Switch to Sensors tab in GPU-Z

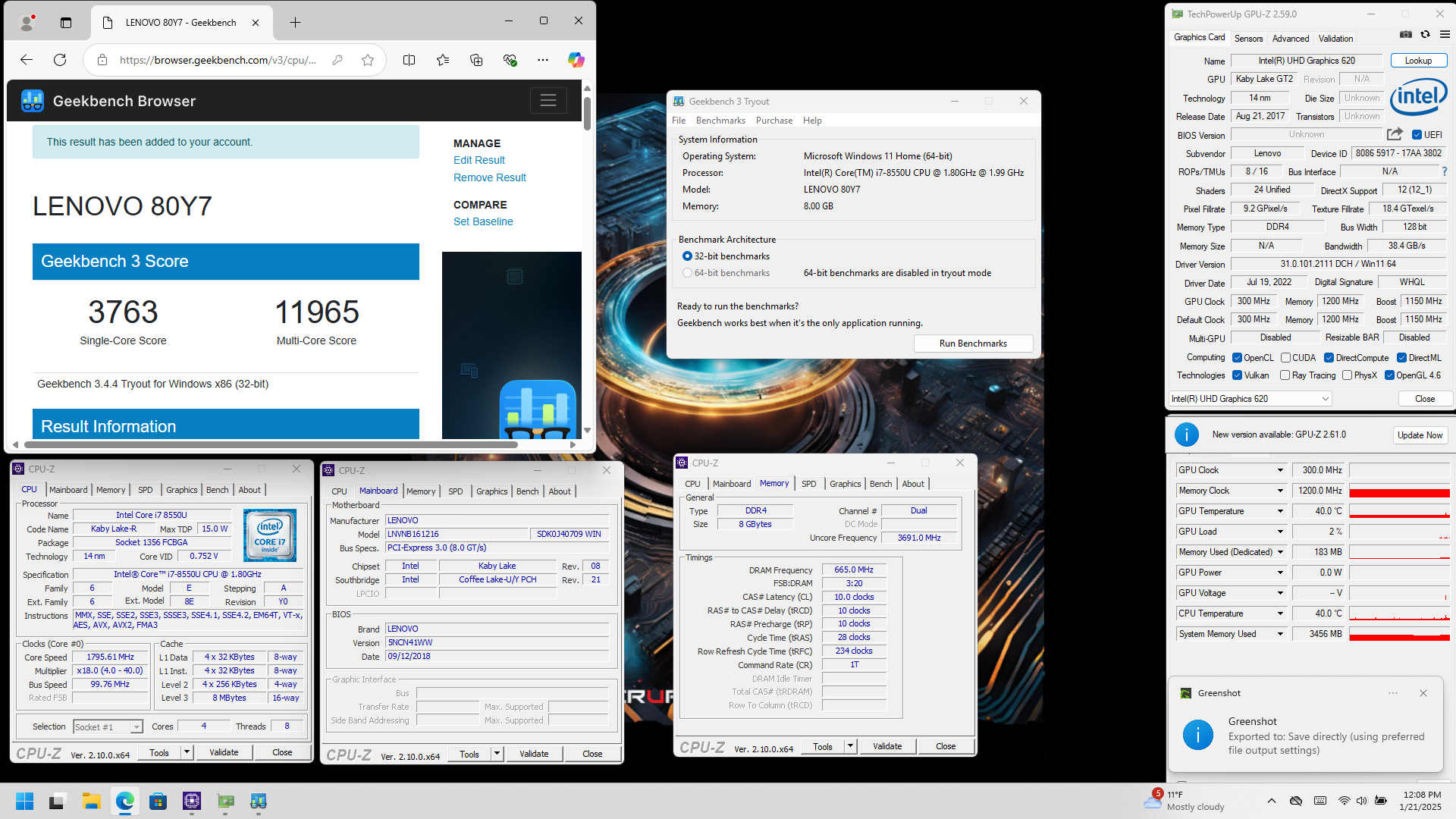point(1248,39)
